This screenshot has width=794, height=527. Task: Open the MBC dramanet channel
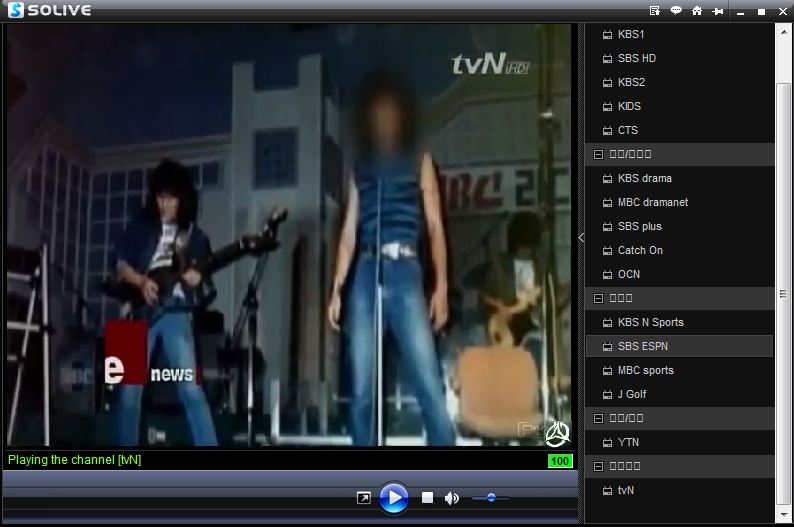tap(652, 202)
